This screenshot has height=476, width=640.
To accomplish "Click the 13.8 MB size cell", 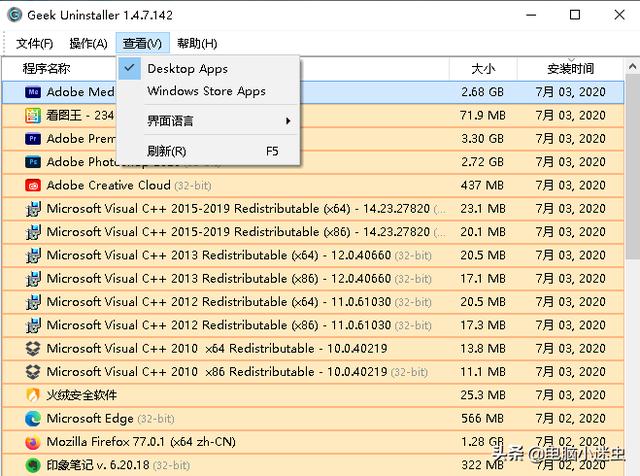I will (x=482, y=349).
